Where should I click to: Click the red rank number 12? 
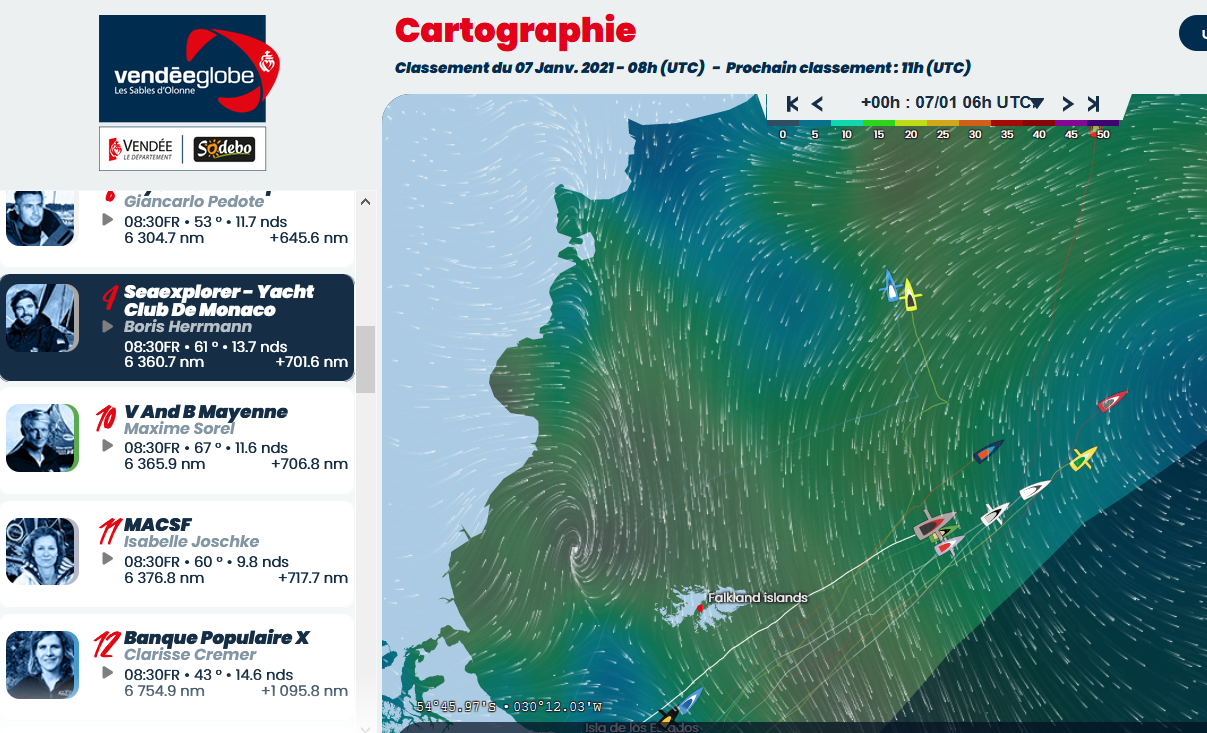tap(106, 642)
